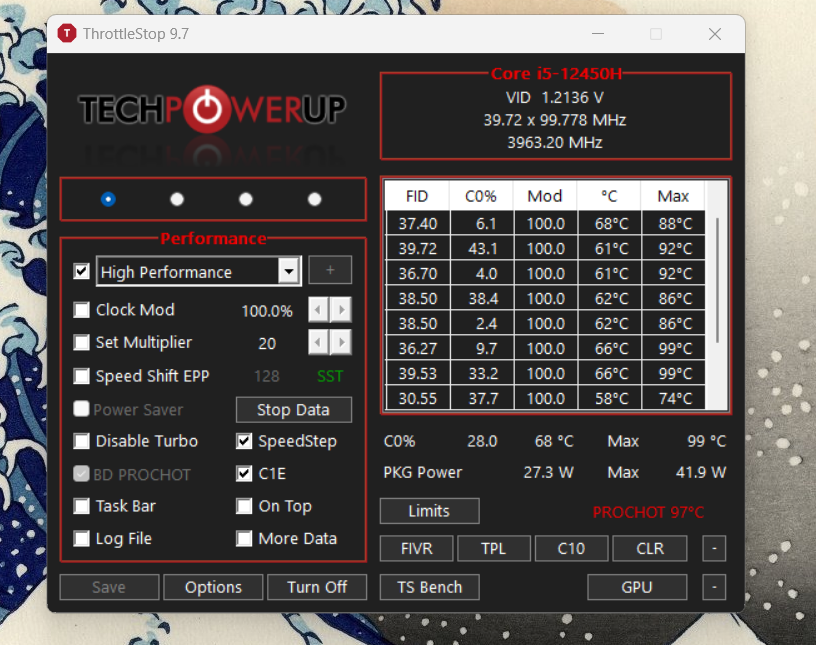Enable the More Data checkbox
This screenshot has width=816, height=645.
click(244, 538)
